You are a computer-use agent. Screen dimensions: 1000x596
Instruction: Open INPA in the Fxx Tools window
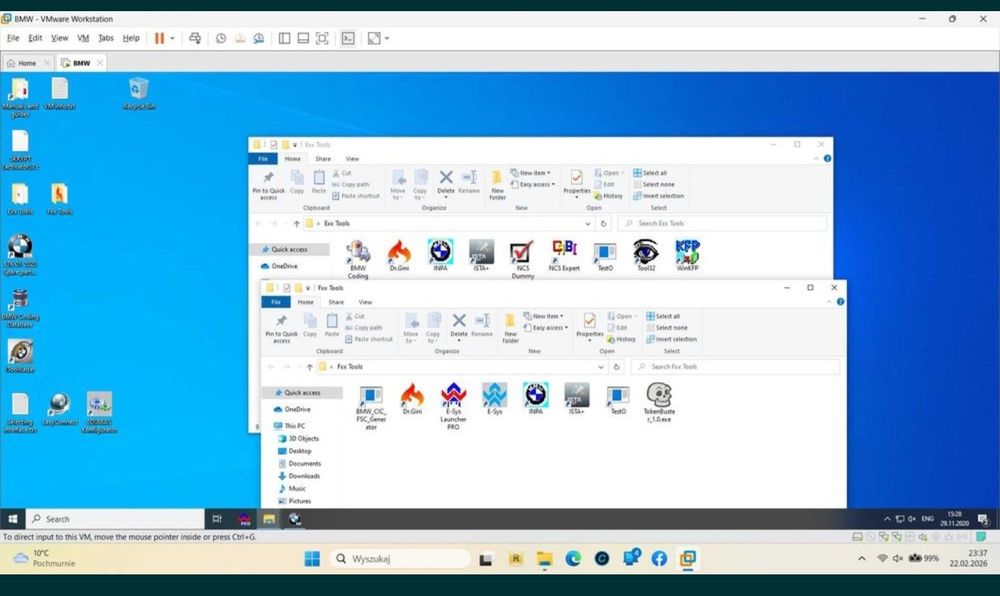(535, 399)
